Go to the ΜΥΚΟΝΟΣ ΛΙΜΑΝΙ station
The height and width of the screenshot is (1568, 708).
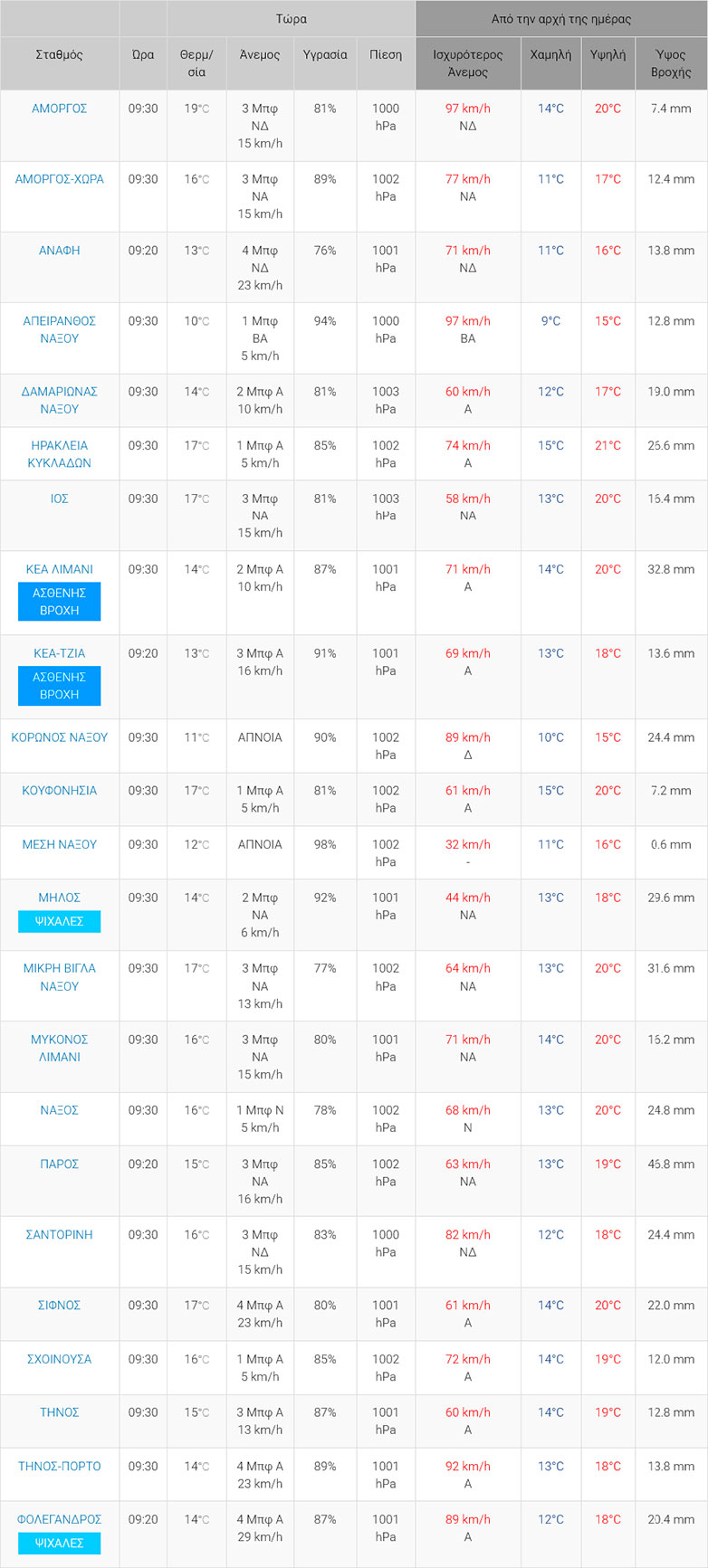tap(59, 1048)
